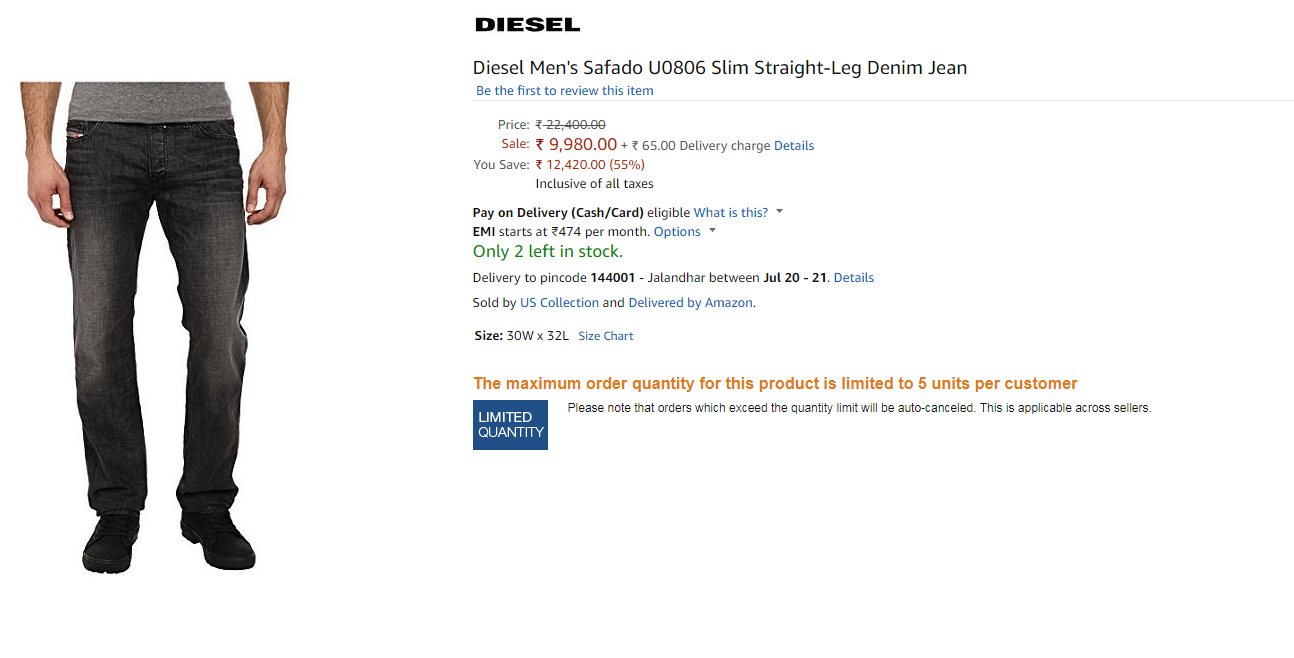This screenshot has width=1294, height=658.
Task: Click the struck-through price ₹ 22,400.00
Action: [570, 125]
